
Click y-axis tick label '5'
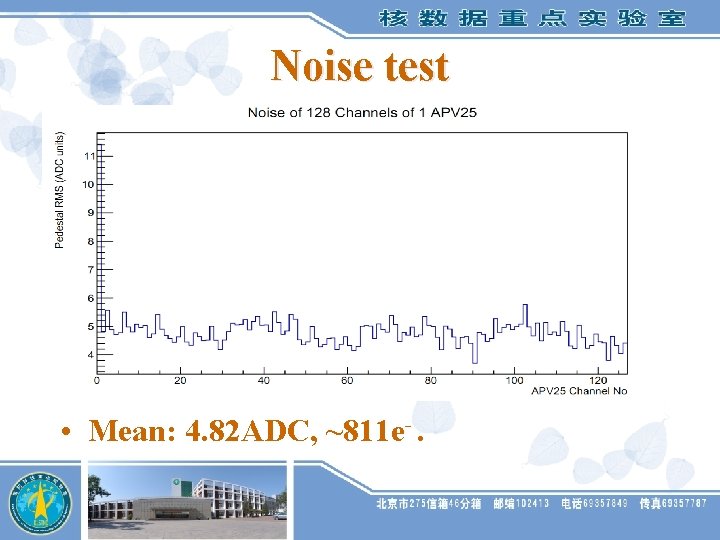pos(91,326)
